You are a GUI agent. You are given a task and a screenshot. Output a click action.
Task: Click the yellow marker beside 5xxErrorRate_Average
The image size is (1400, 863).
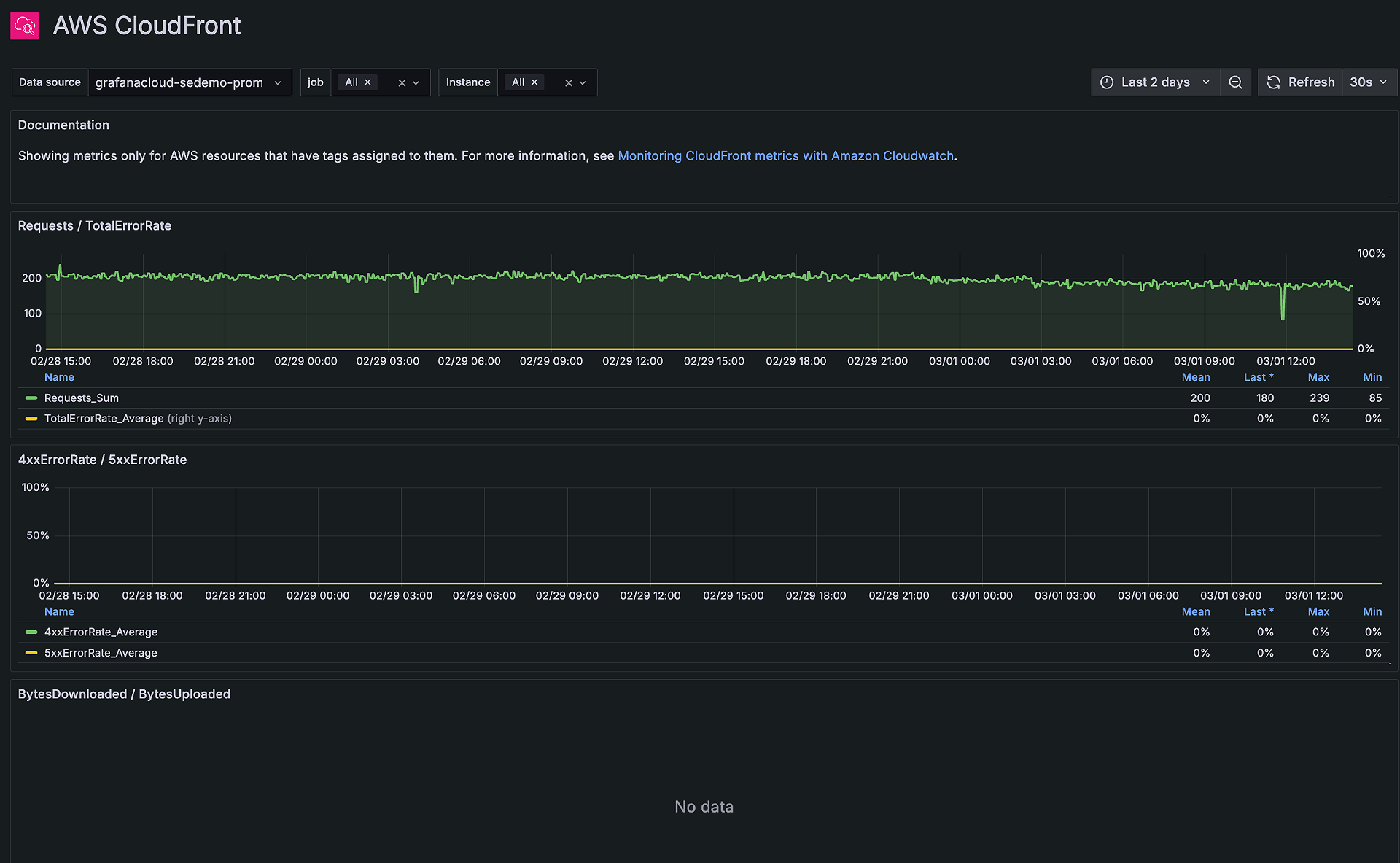pyautogui.click(x=30, y=652)
